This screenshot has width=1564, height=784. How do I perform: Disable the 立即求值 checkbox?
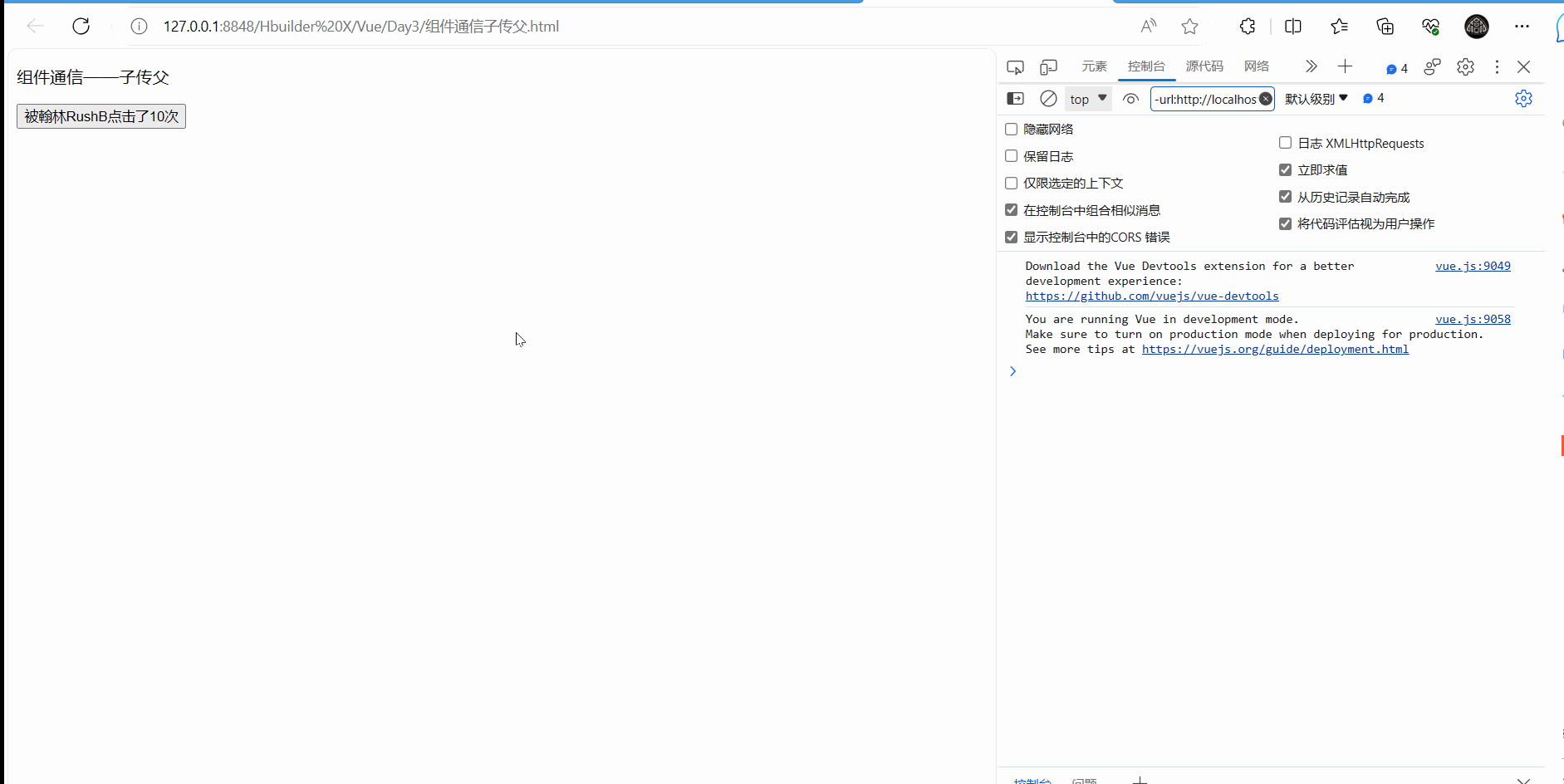[x=1285, y=169]
